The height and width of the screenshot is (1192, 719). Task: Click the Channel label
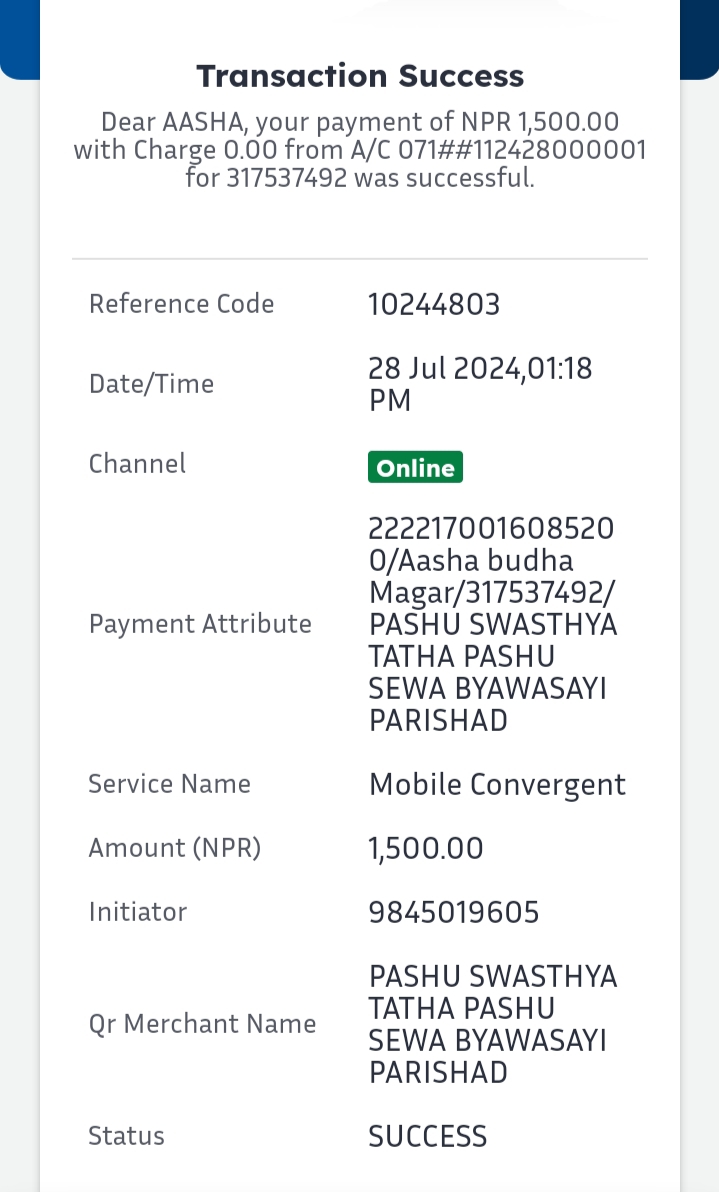(137, 463)
